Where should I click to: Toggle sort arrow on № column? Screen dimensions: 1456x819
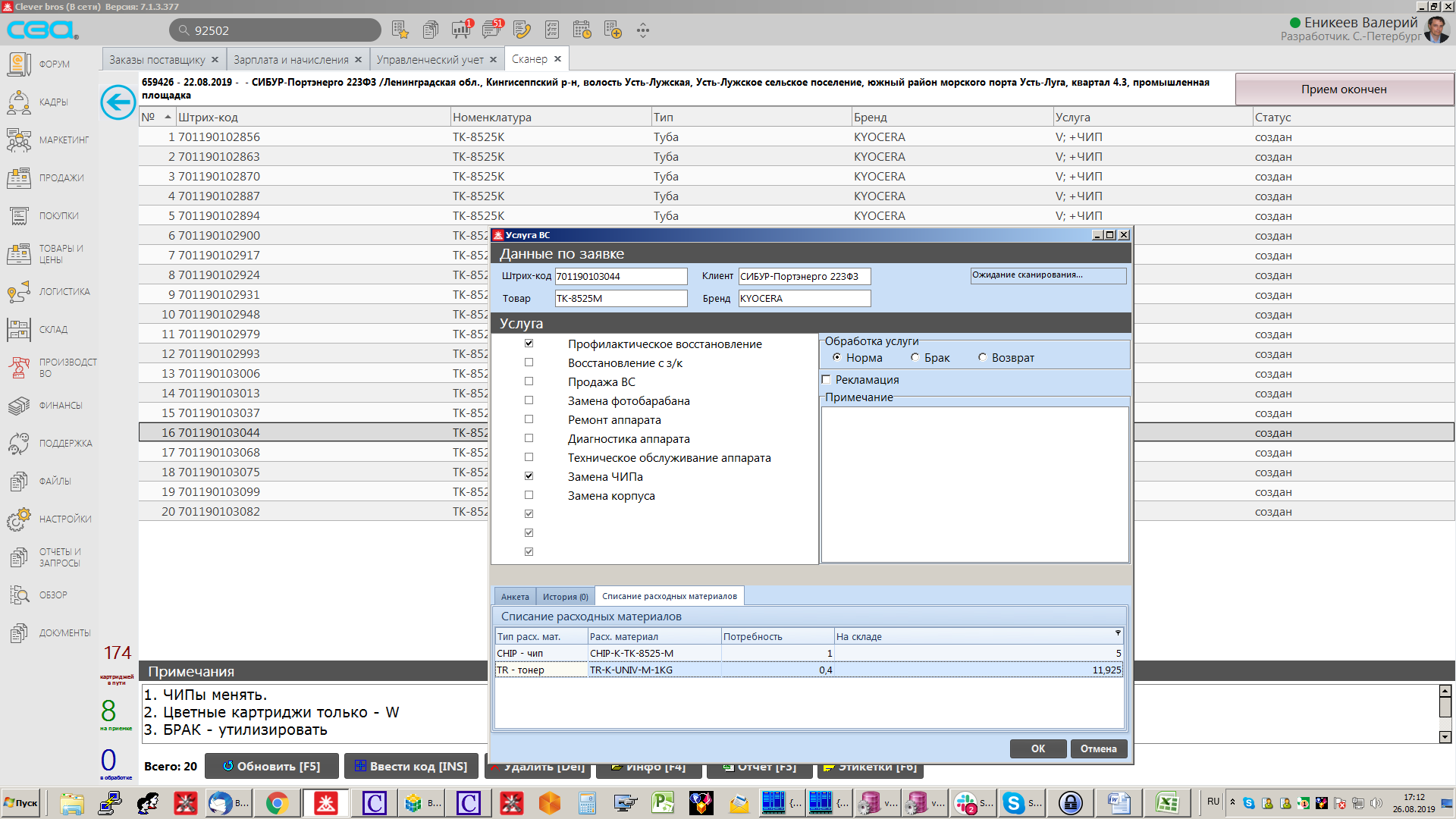coord(168,117)
